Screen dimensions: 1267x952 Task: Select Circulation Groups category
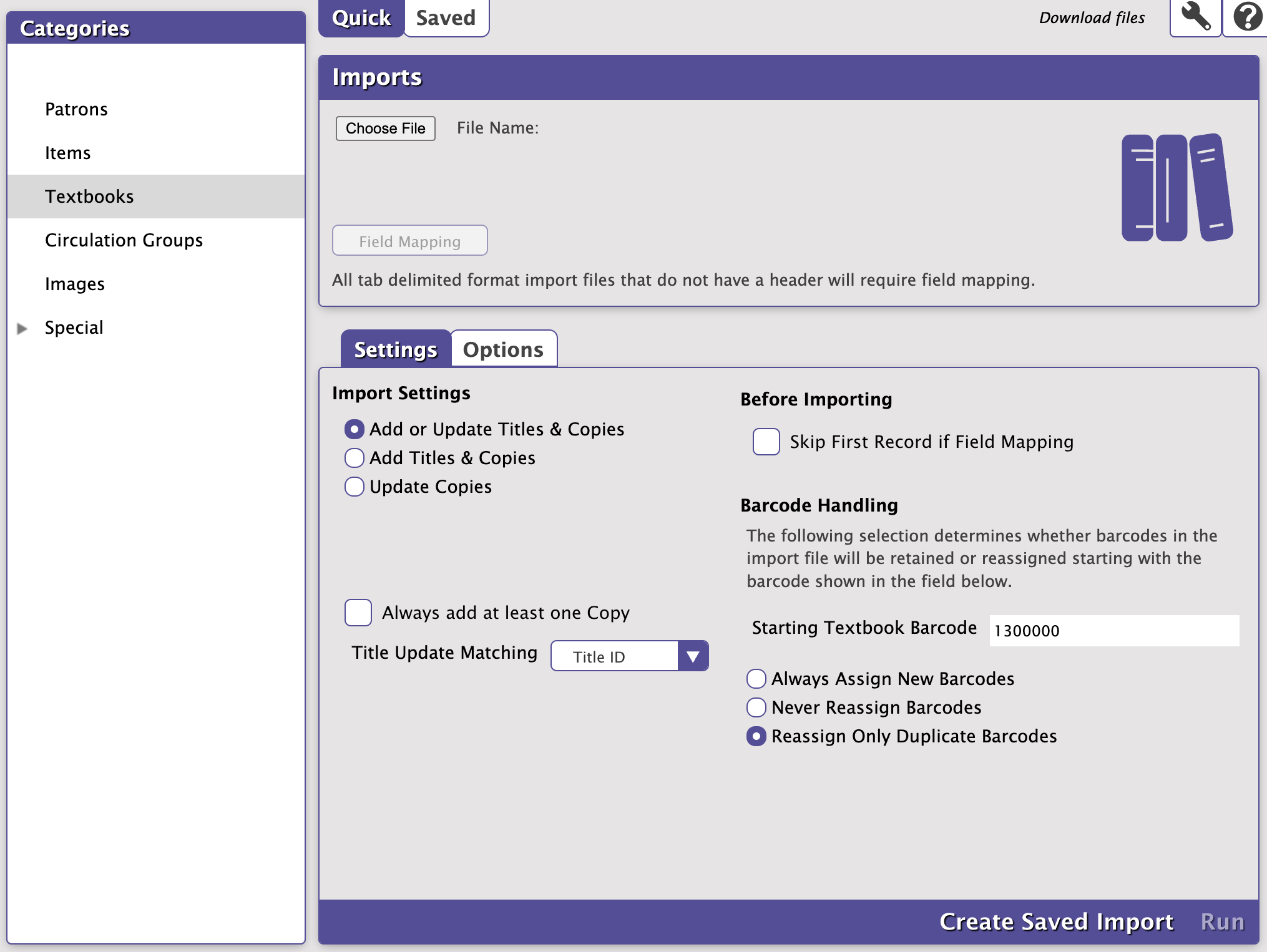(x=124, y=241)
